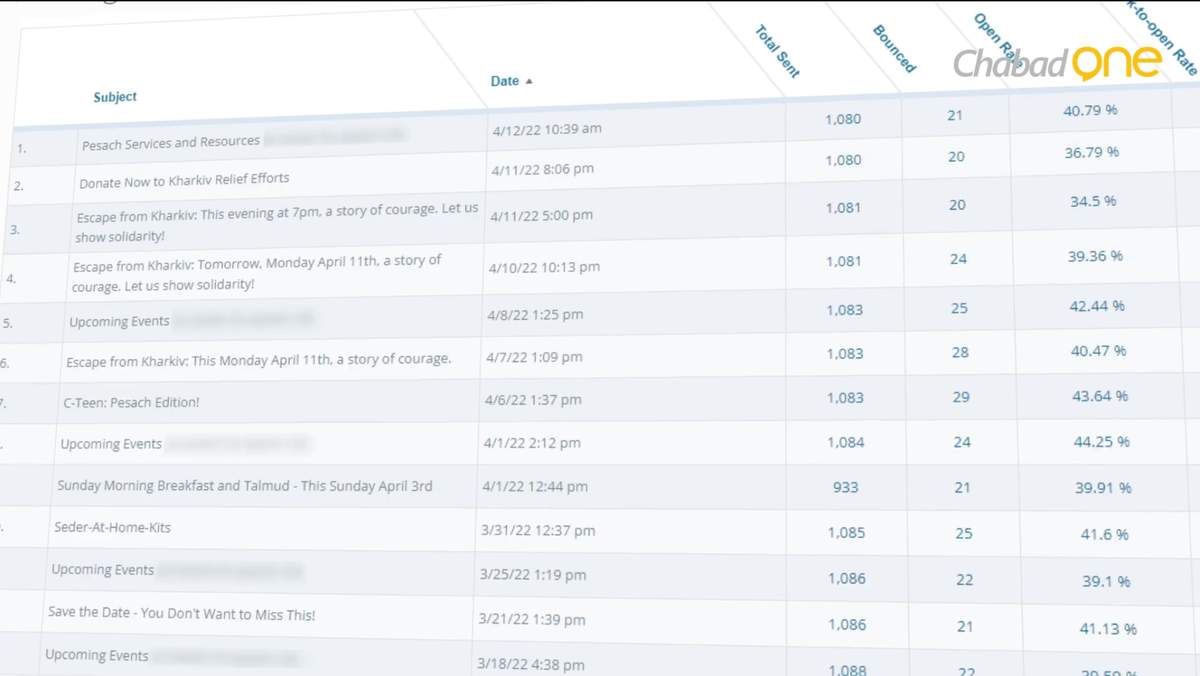Open the Upcoming Events email dated 3/18/22
The width and height of the screenshot is (1200, 676).
point(96,656)
